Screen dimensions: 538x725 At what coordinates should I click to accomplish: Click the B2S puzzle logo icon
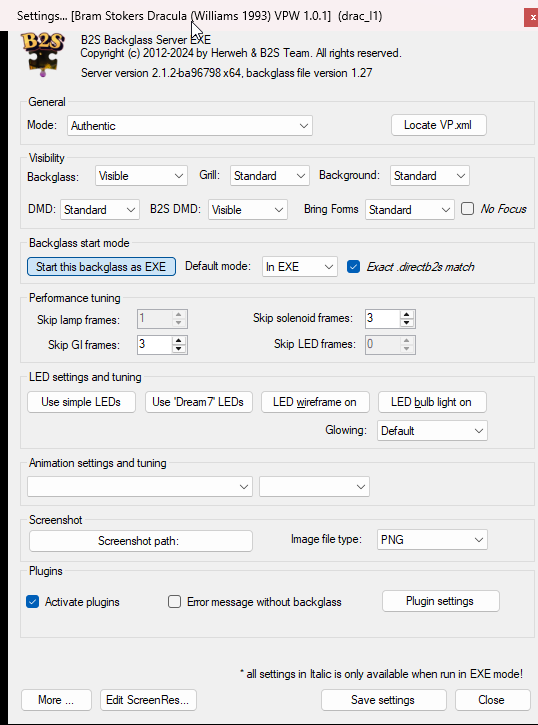click(x=42, y=54)
